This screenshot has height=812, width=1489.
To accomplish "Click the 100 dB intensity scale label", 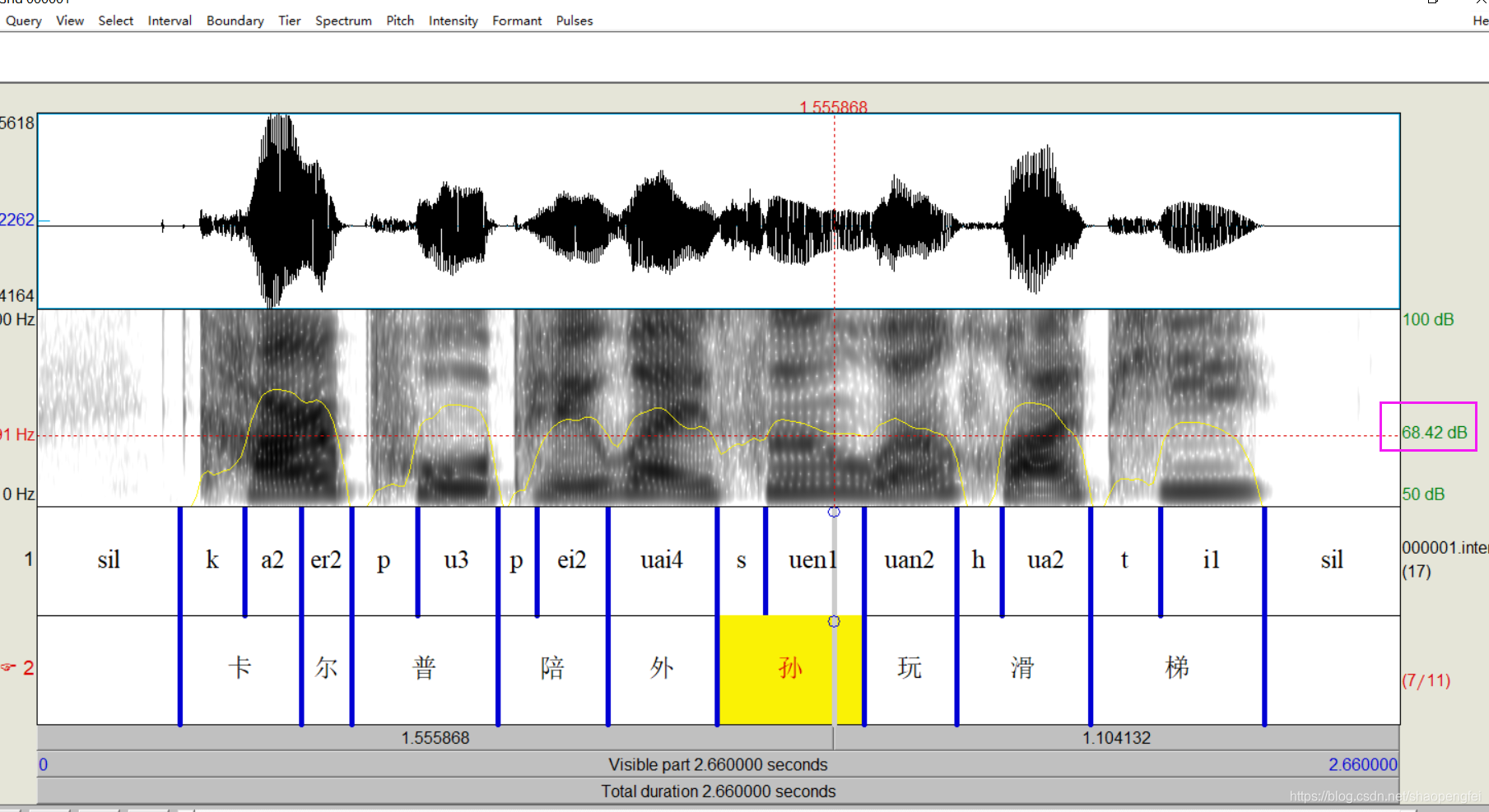I will [x=1428, y=319].
